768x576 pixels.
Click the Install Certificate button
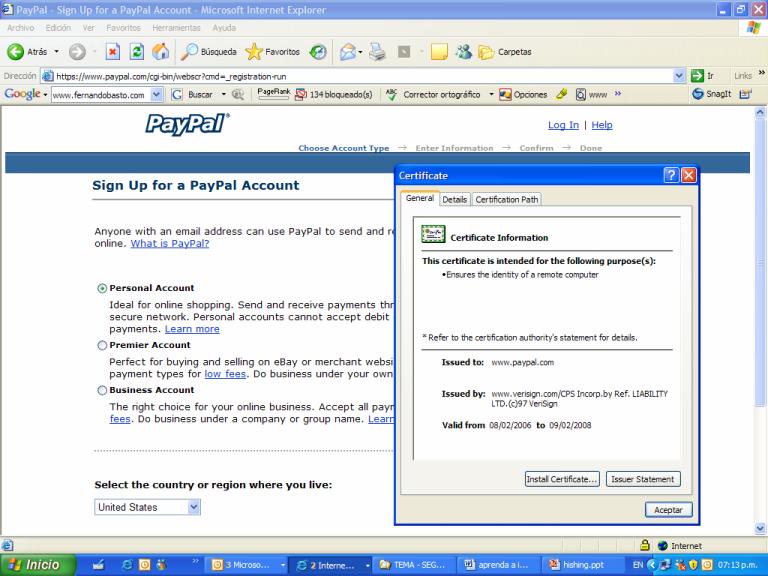[562, 479]
